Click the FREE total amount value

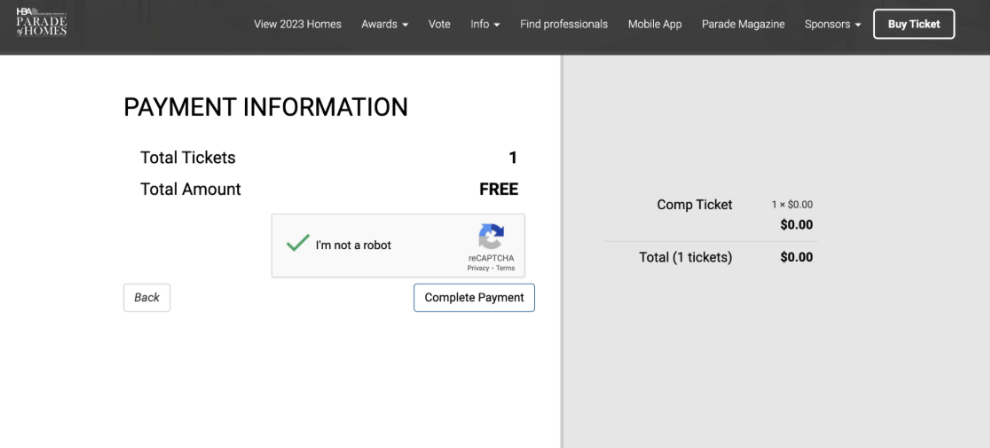point(498,189)
